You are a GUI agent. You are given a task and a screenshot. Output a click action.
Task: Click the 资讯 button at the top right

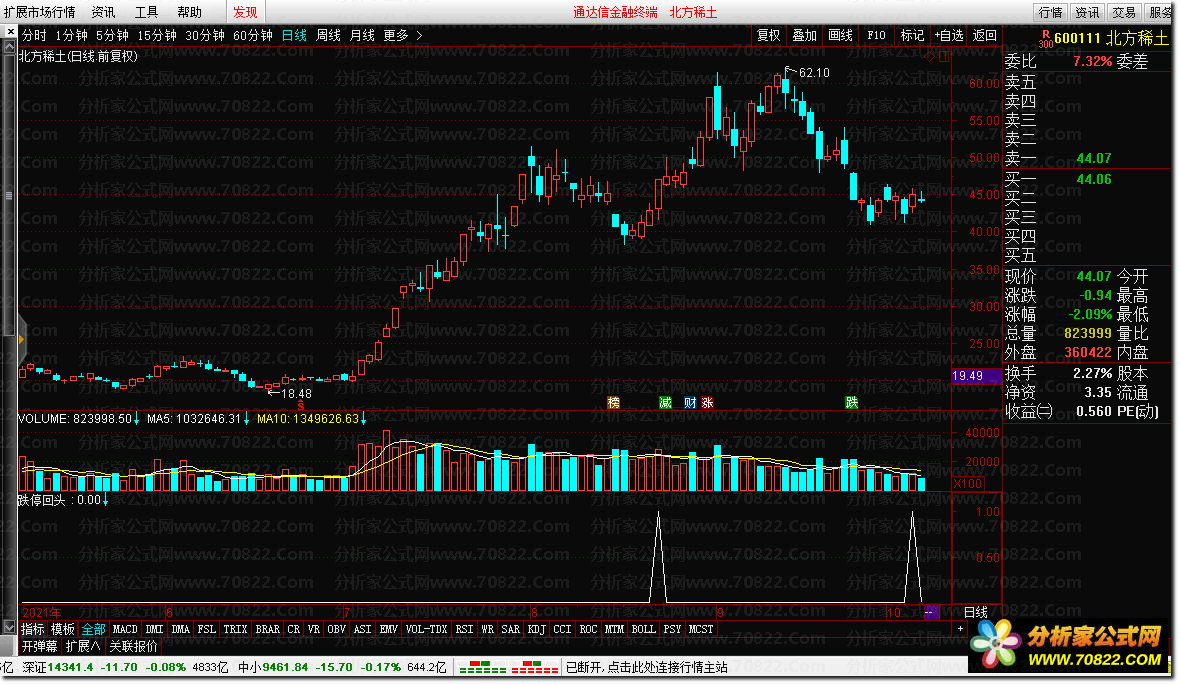[x=1087, y=12]
